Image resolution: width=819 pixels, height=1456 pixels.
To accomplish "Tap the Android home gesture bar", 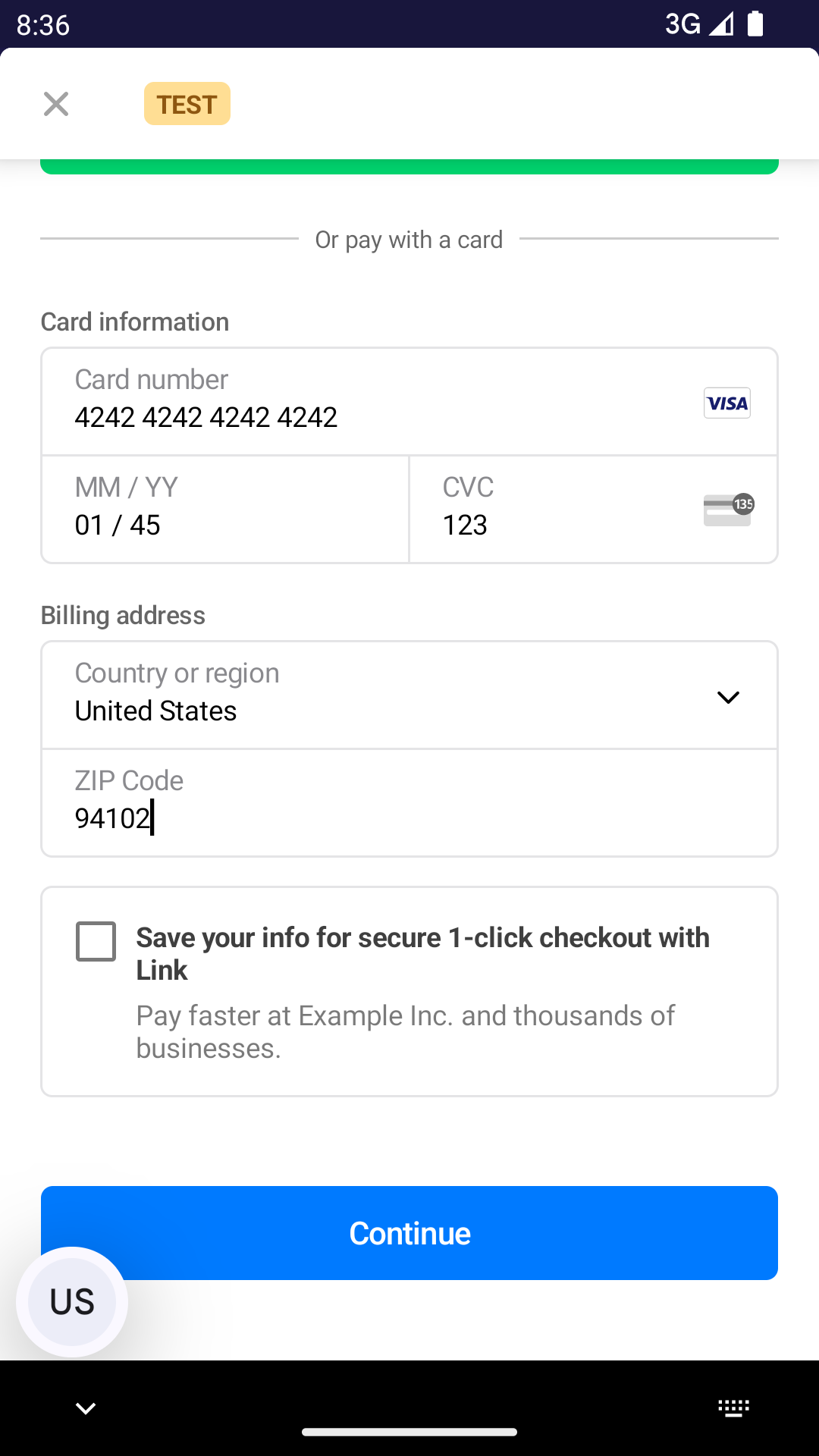I will pos(409,1432).
